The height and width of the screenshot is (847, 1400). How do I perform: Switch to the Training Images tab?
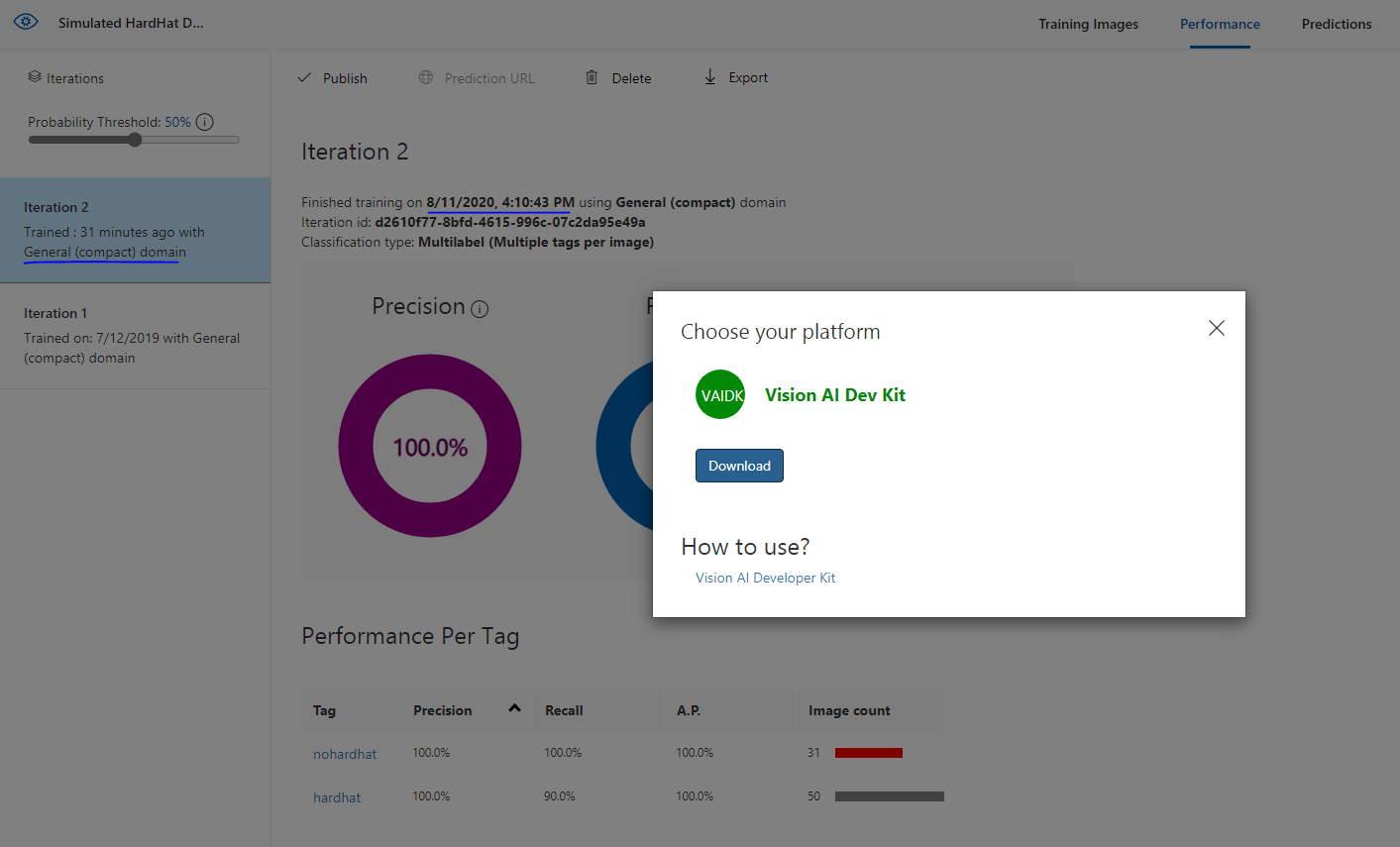tap(1088, 24)
